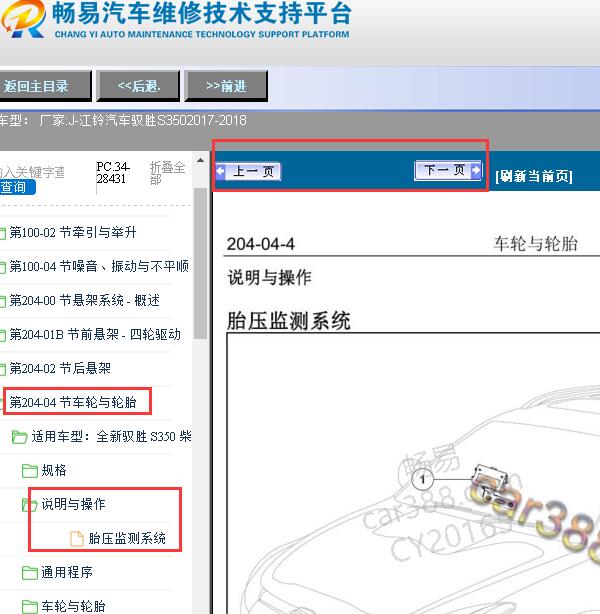Collapse the 说明与操作 folder
Image resolution: width=600 pixels, height=614 pixels.
pos(74,504)
